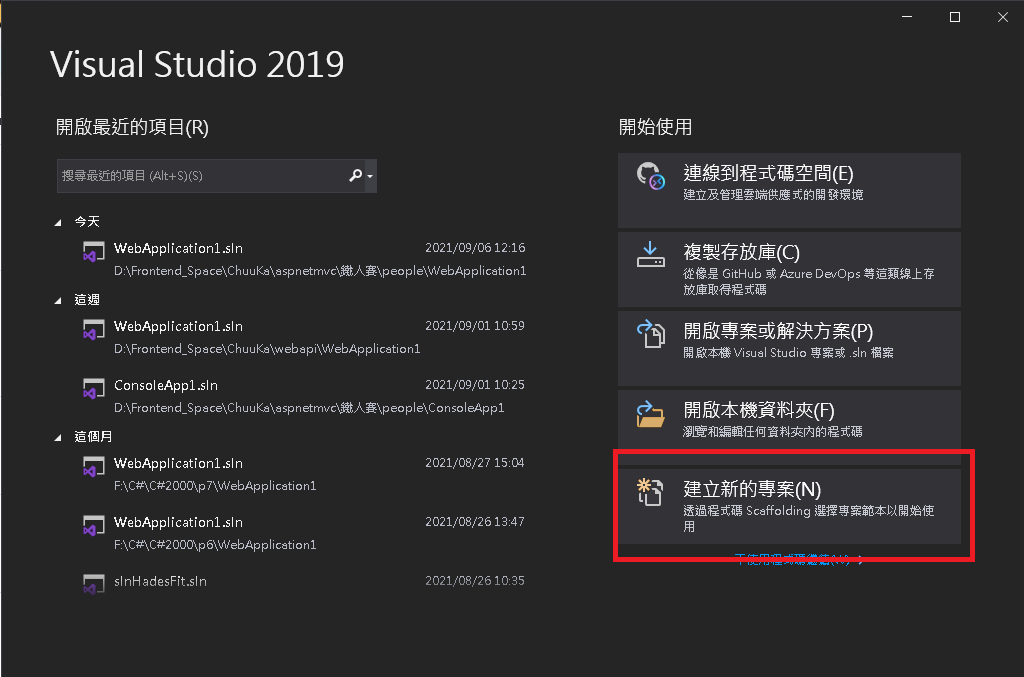Click the 這週 group label
The image size is (1024, 677).
pos(87,300)
